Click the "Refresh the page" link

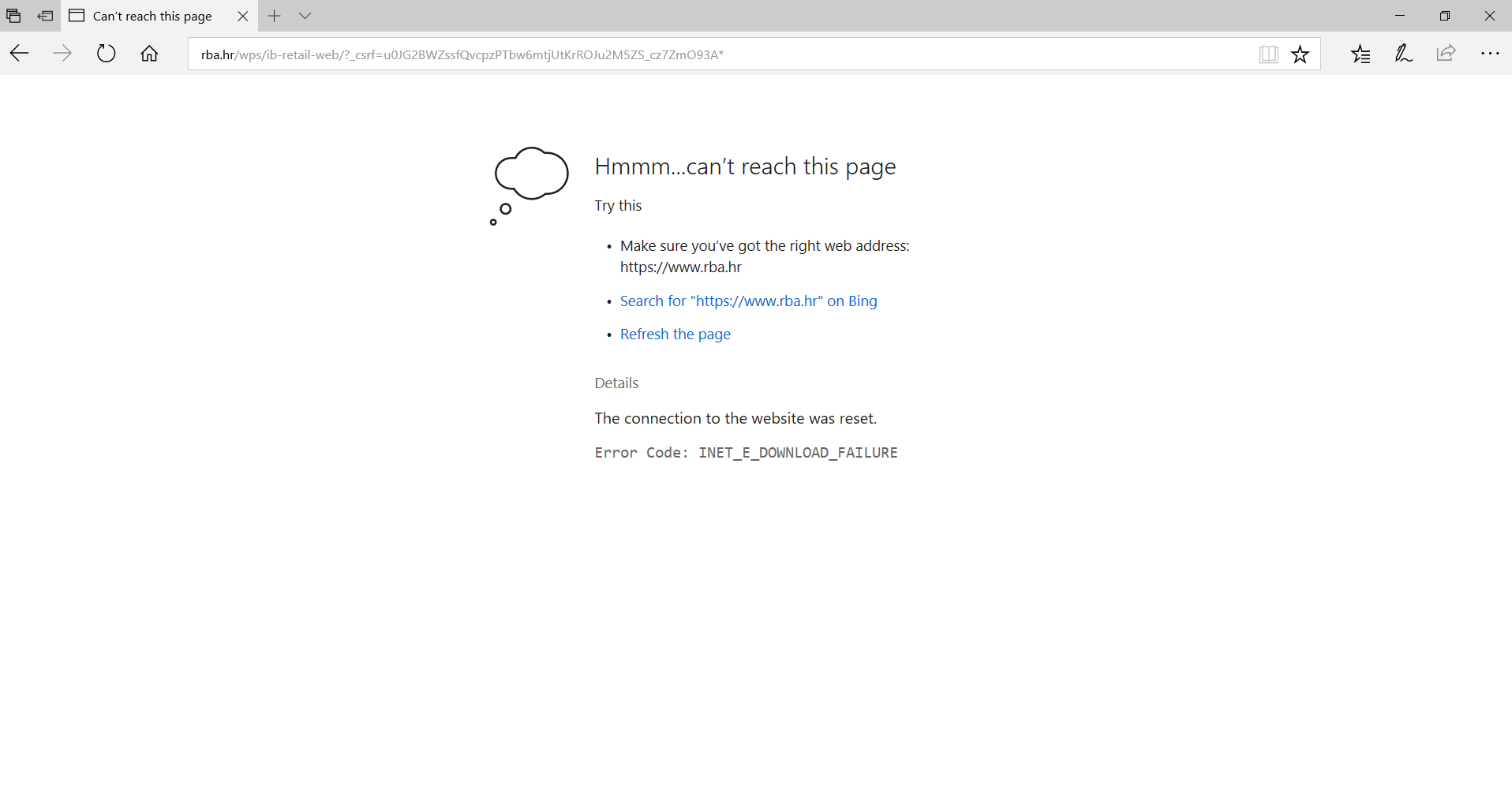tap(676, 334)
